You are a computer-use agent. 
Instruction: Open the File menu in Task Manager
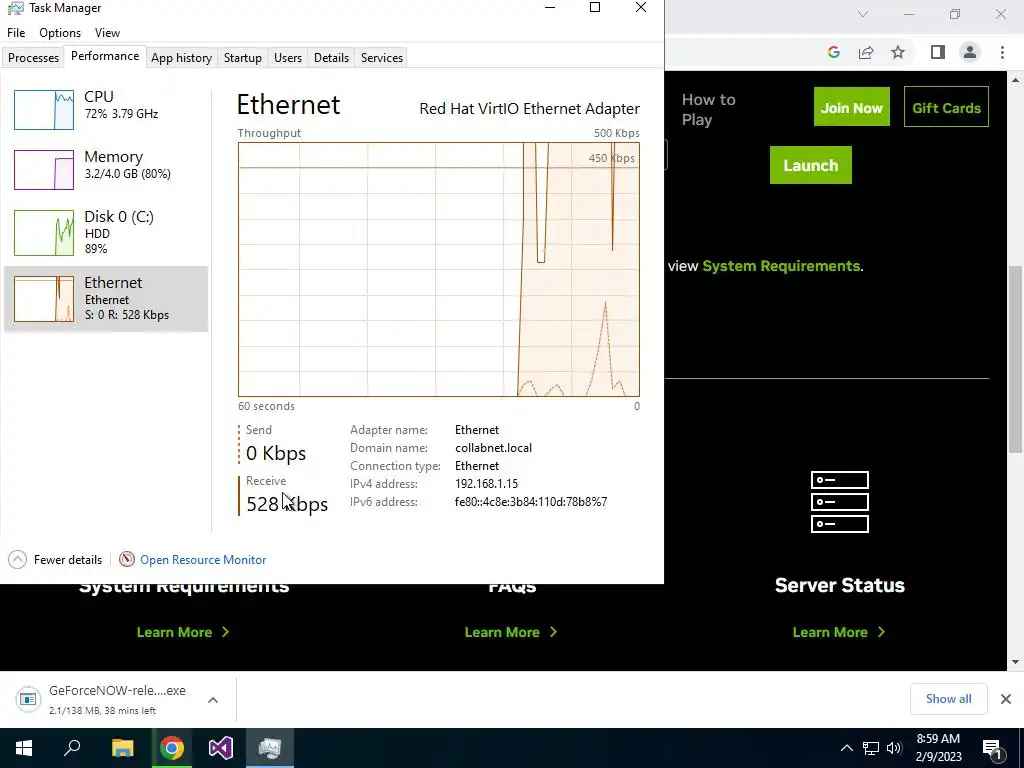[x=16, y=33]
